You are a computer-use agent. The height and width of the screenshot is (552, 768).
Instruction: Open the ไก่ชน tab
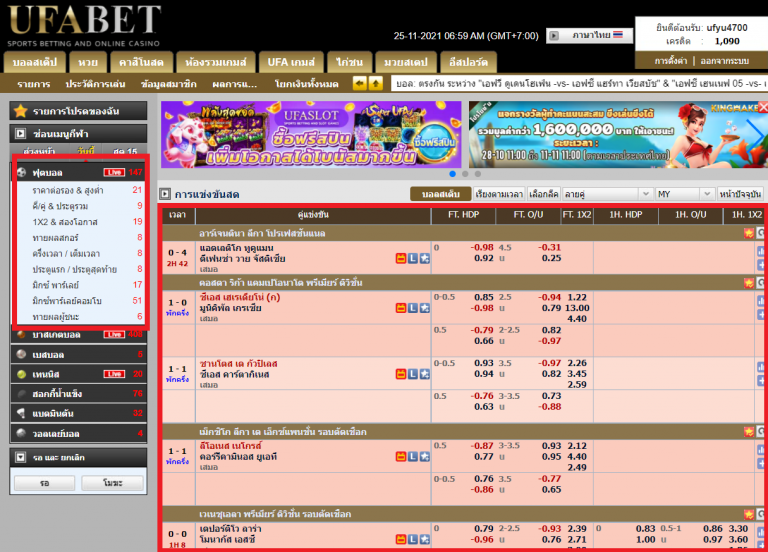349,62
